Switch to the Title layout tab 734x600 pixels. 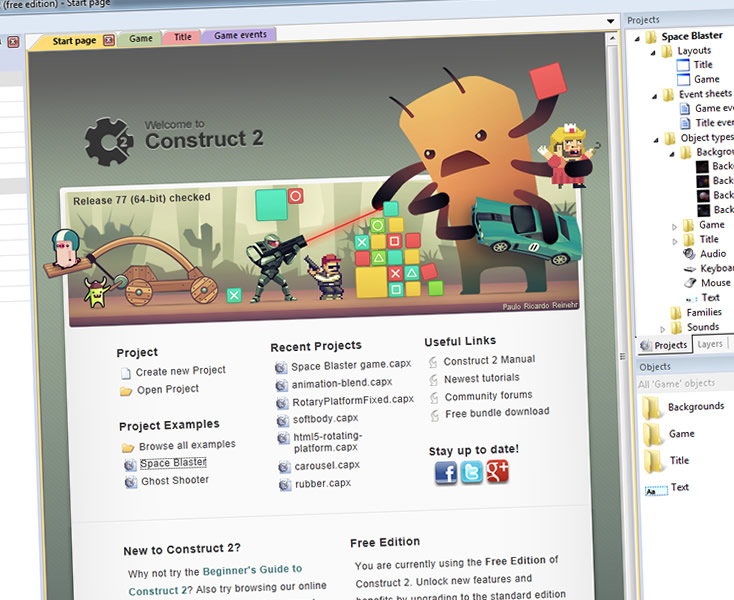pyautogui.click(x=183, y=37)
